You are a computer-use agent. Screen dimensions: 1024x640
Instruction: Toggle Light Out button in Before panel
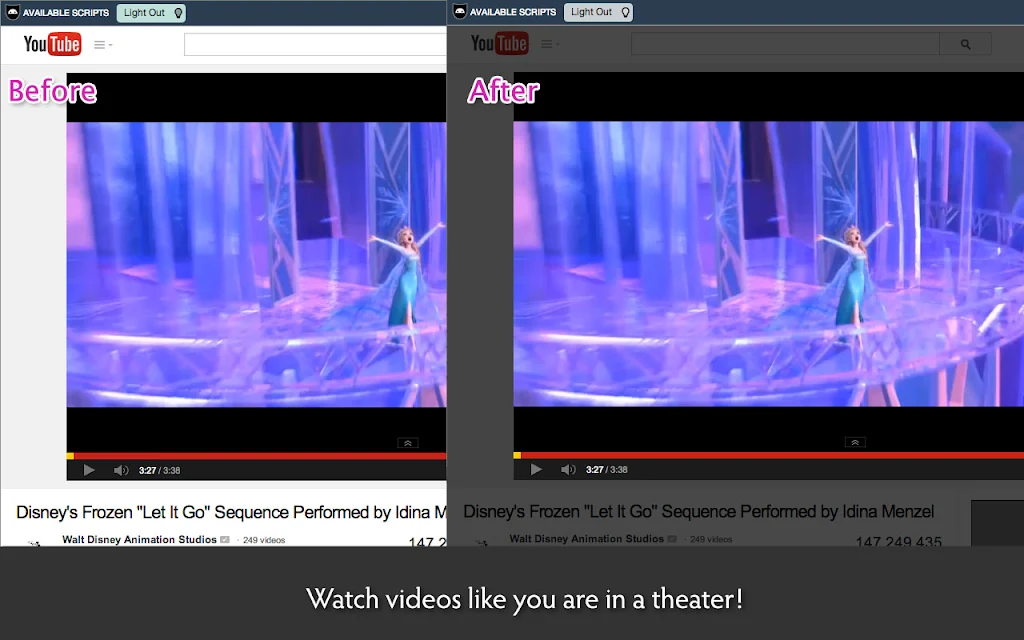click(x=151, y=12)
